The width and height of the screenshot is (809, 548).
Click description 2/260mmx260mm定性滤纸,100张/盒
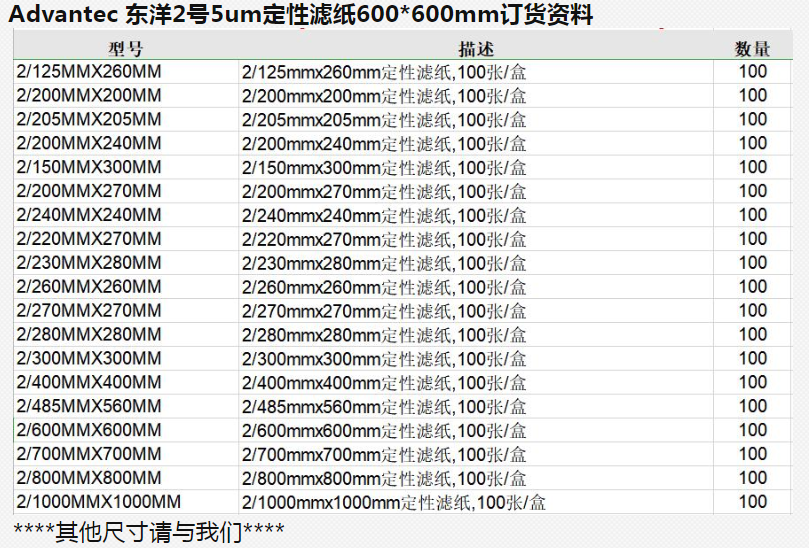click(x=384, y=287)
